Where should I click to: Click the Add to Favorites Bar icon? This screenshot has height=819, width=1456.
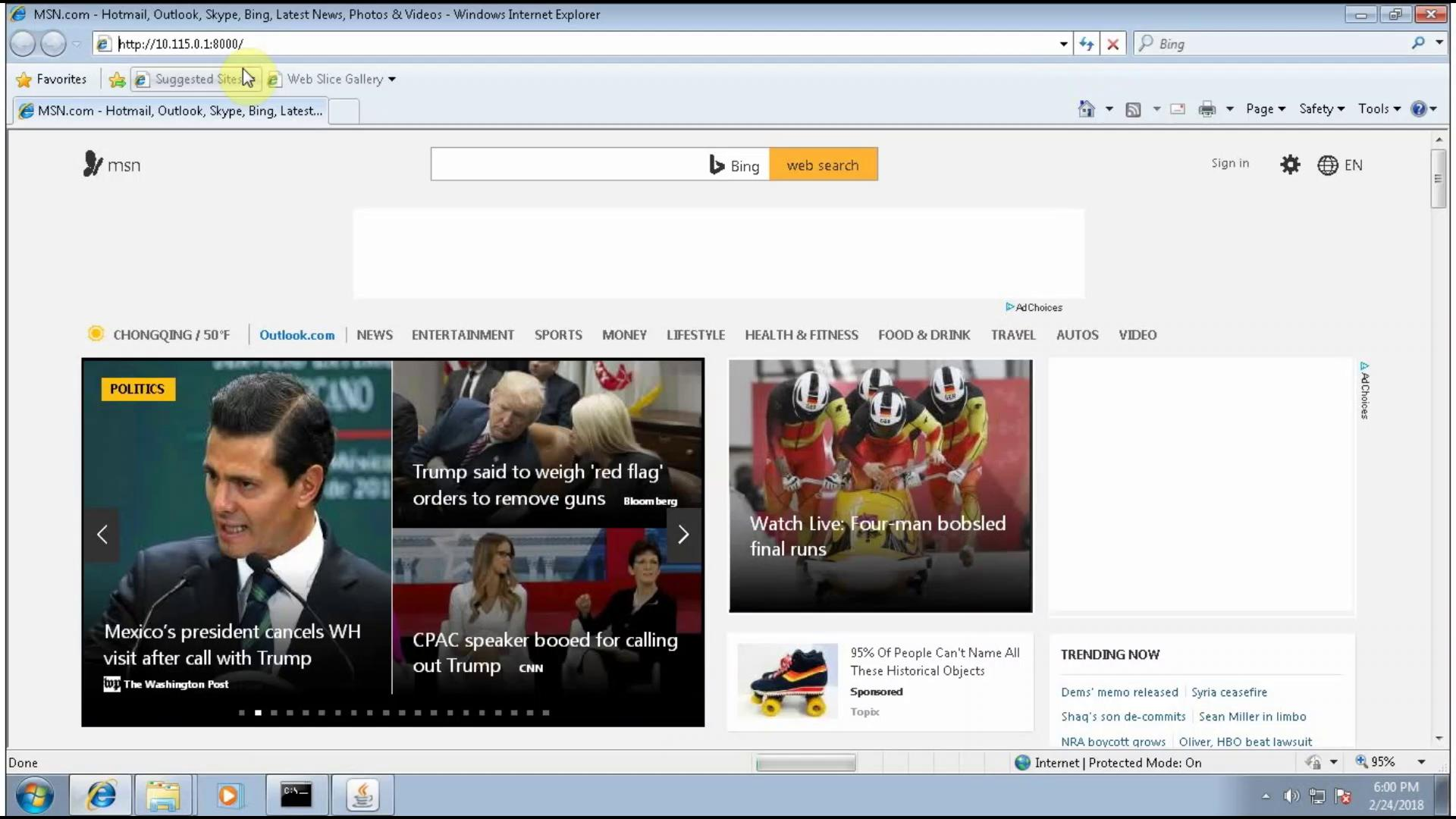tap(117, 79)
